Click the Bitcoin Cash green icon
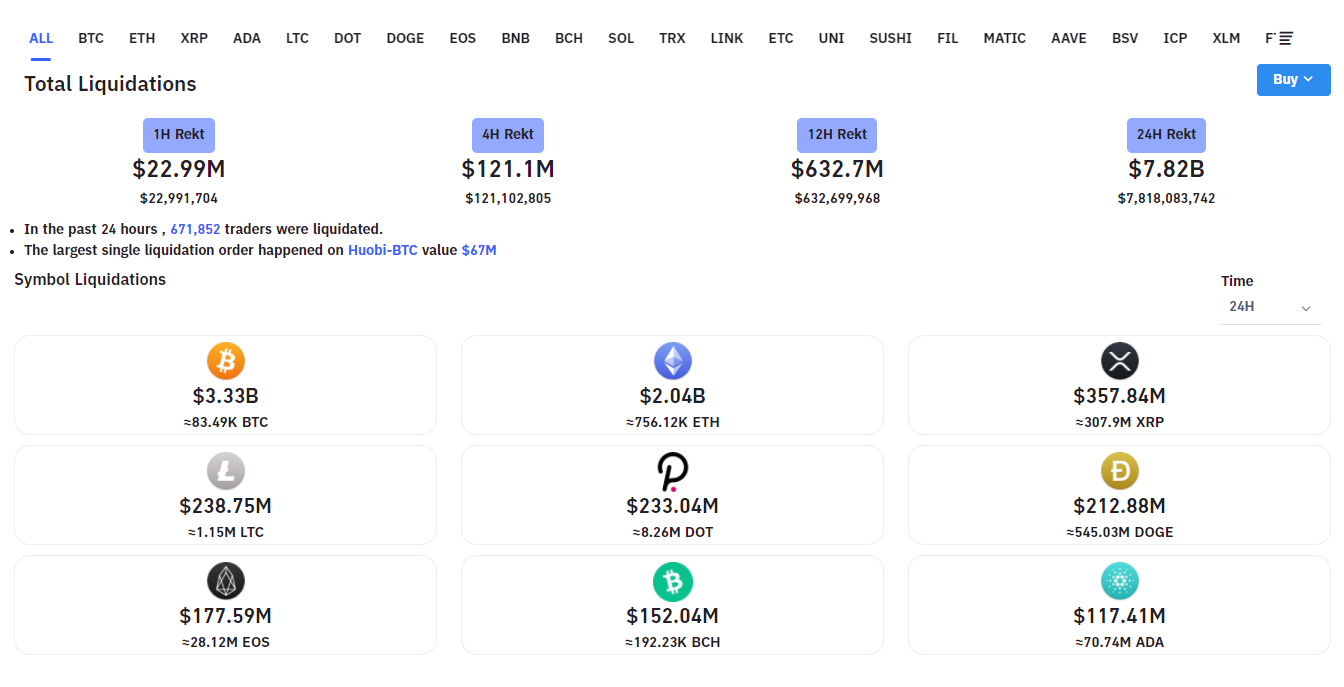Viewport: 1344px width, 687px height. 672,581
